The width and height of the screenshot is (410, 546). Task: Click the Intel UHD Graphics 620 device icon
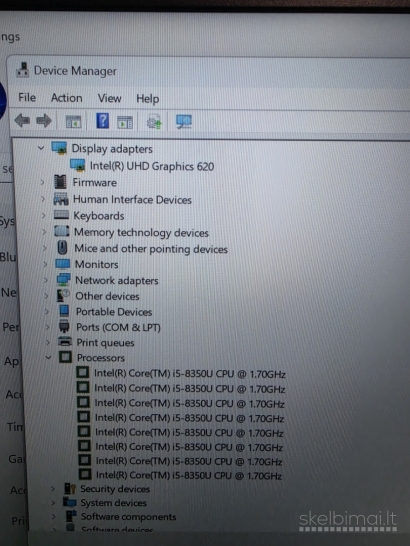77,165
